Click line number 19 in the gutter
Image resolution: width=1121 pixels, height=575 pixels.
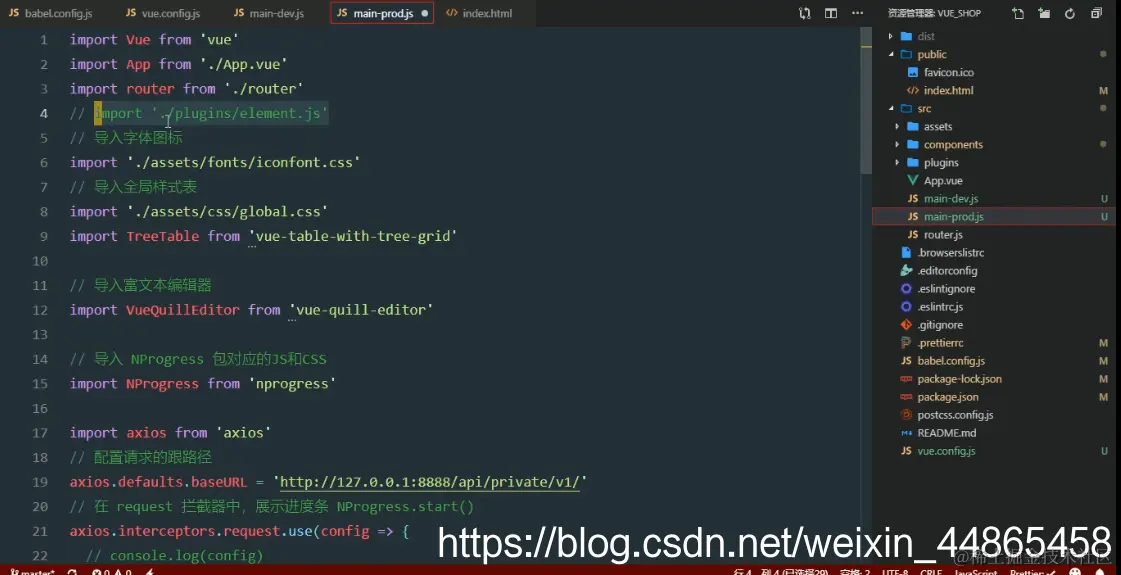coord(40,482)
